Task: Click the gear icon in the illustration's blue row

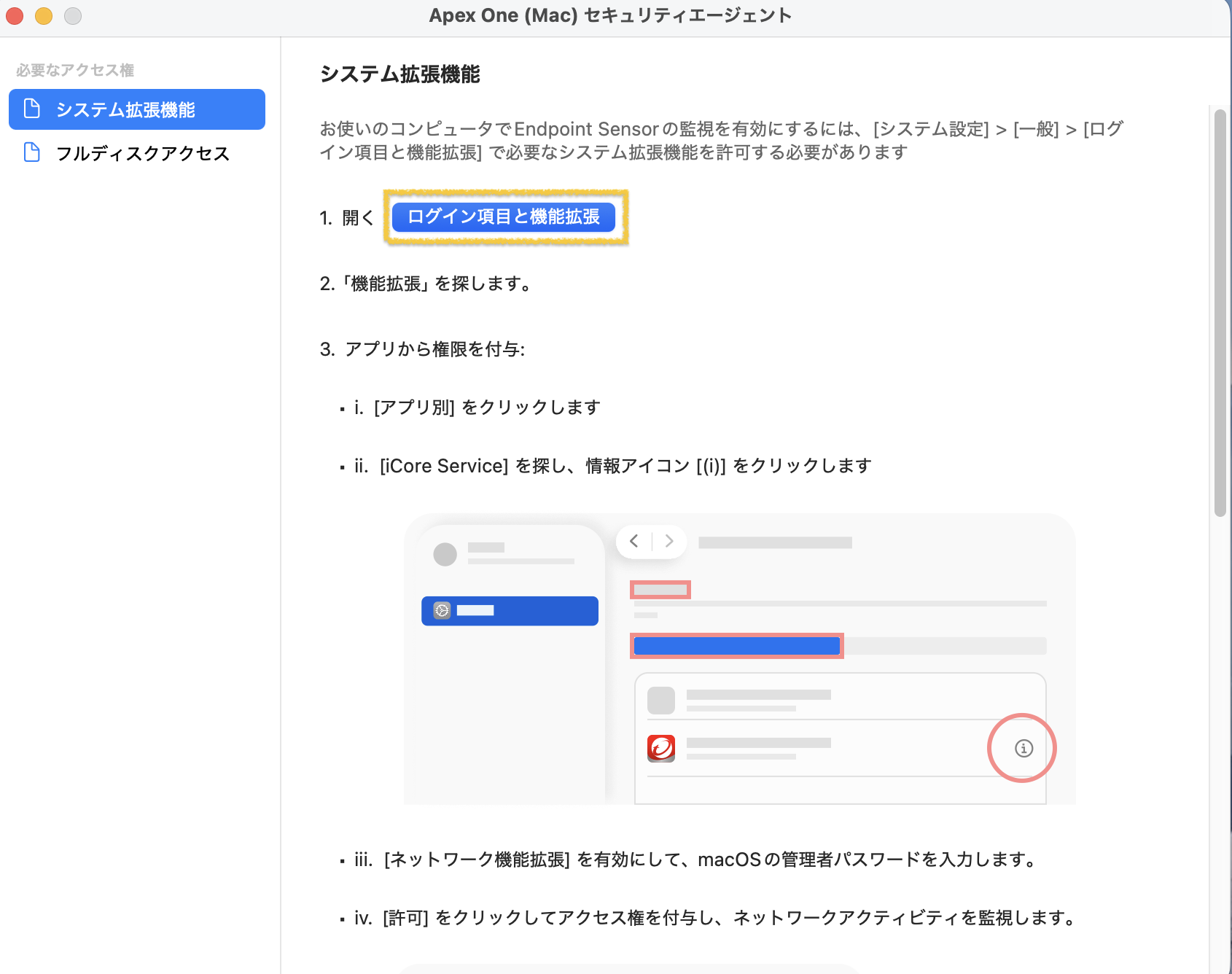Action: (442, 611)
